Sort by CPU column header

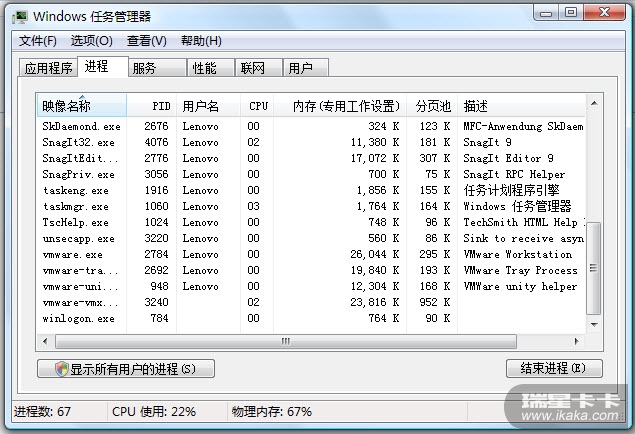tap(257, 106)
